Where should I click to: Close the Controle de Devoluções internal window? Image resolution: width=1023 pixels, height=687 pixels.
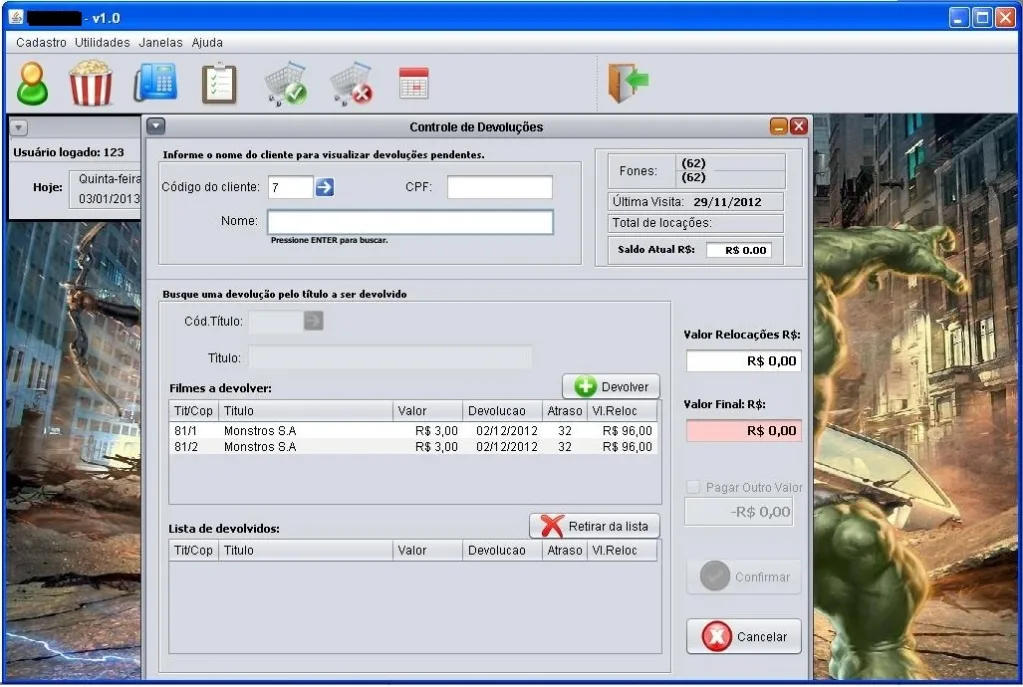click(799, 126)
